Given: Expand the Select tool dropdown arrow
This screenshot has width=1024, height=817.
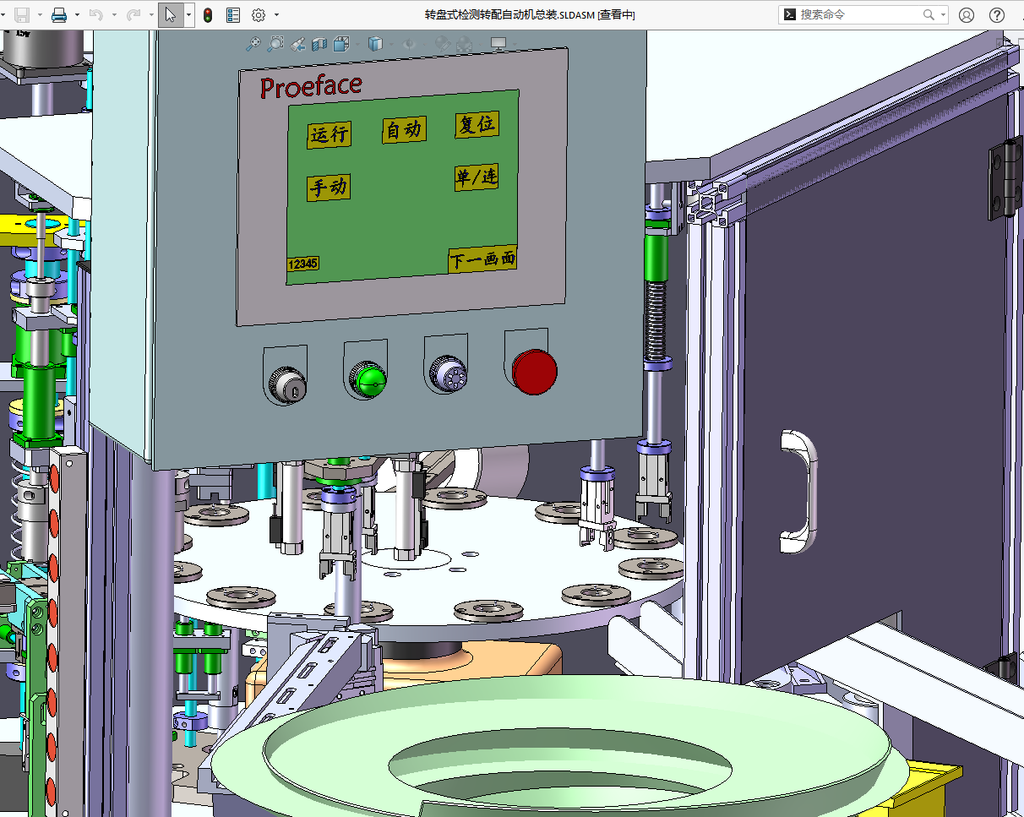Looking at the screenshot, I should (189, 15).
